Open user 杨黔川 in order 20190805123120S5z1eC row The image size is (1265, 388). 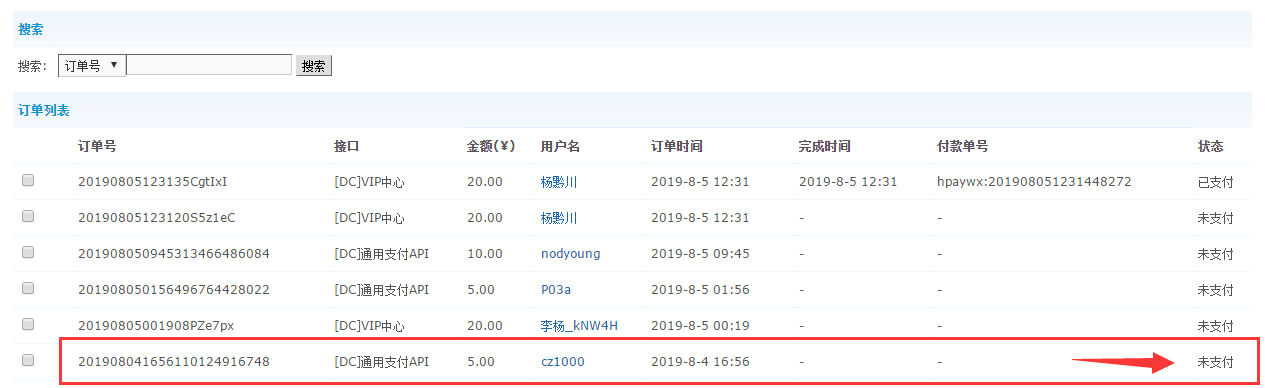pos(559,218)
